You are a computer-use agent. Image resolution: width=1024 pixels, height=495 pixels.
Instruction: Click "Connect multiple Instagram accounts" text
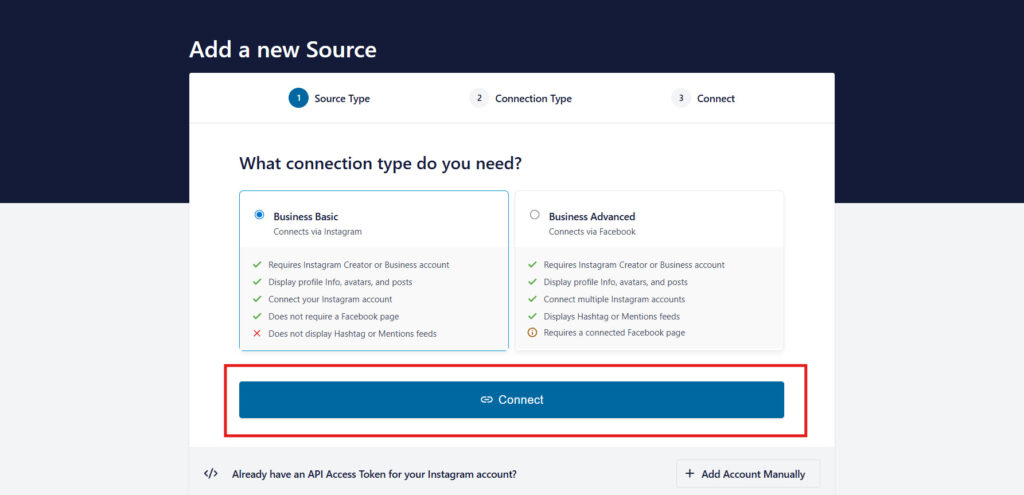point(614,300)
